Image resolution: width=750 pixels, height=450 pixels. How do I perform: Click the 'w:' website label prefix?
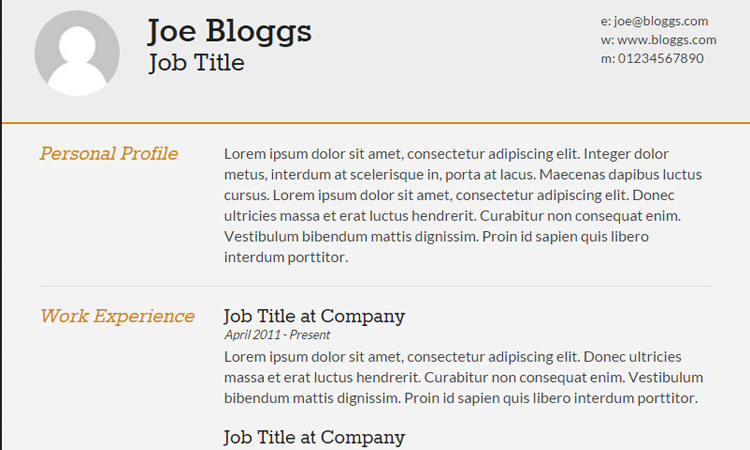click(x=607, y=40)
